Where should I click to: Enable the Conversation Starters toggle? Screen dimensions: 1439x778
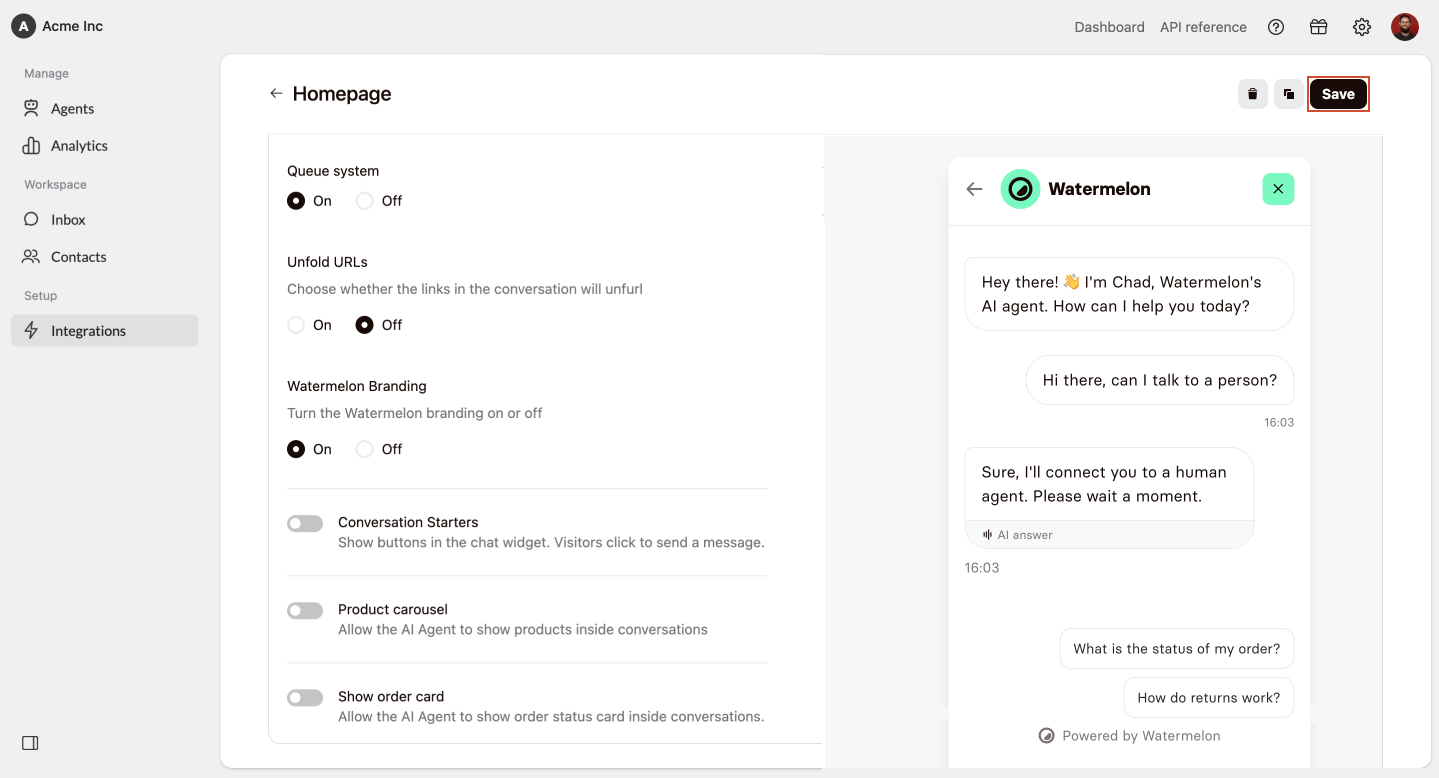(305, 524)
